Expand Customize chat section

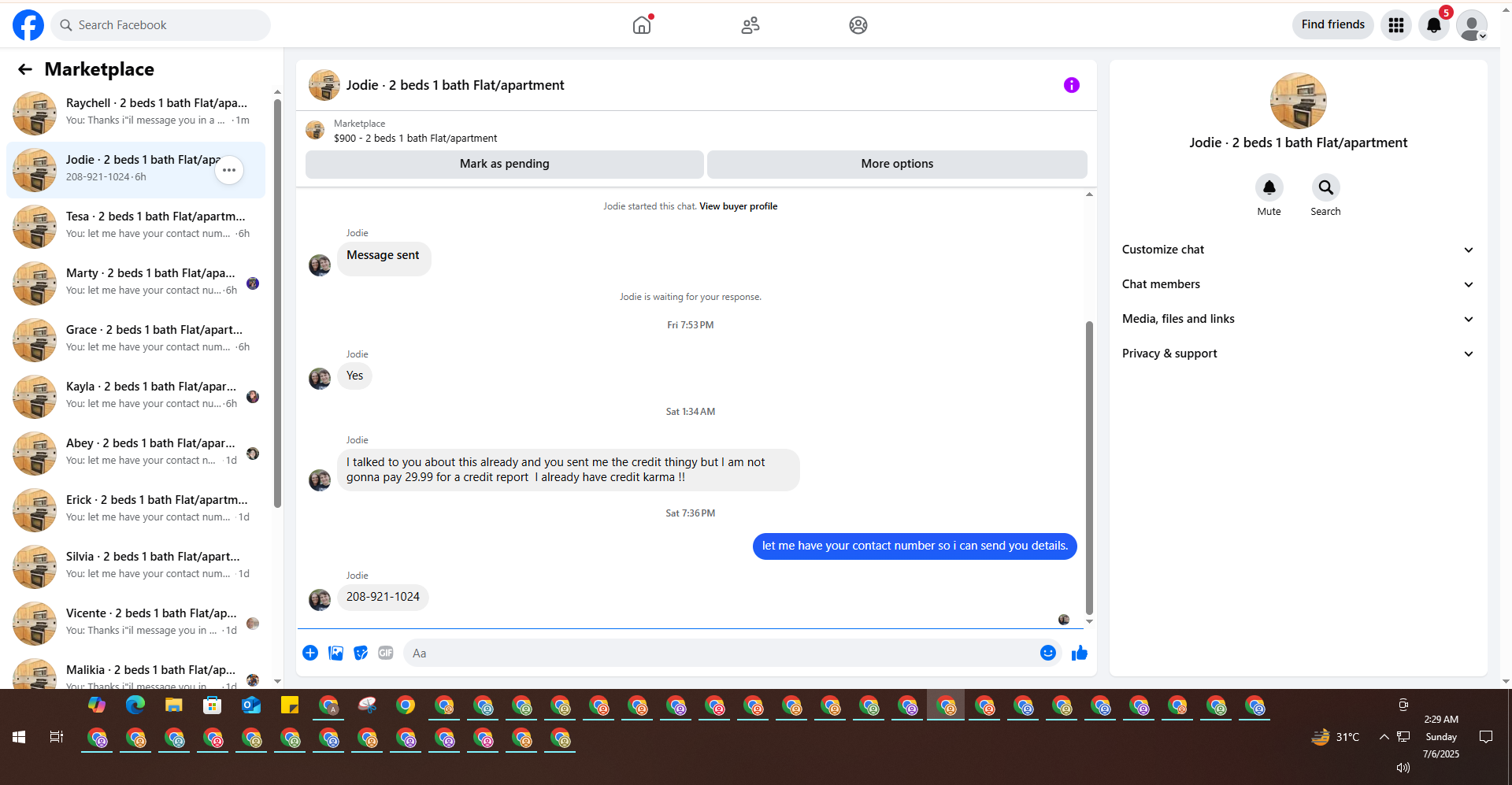1298,250
